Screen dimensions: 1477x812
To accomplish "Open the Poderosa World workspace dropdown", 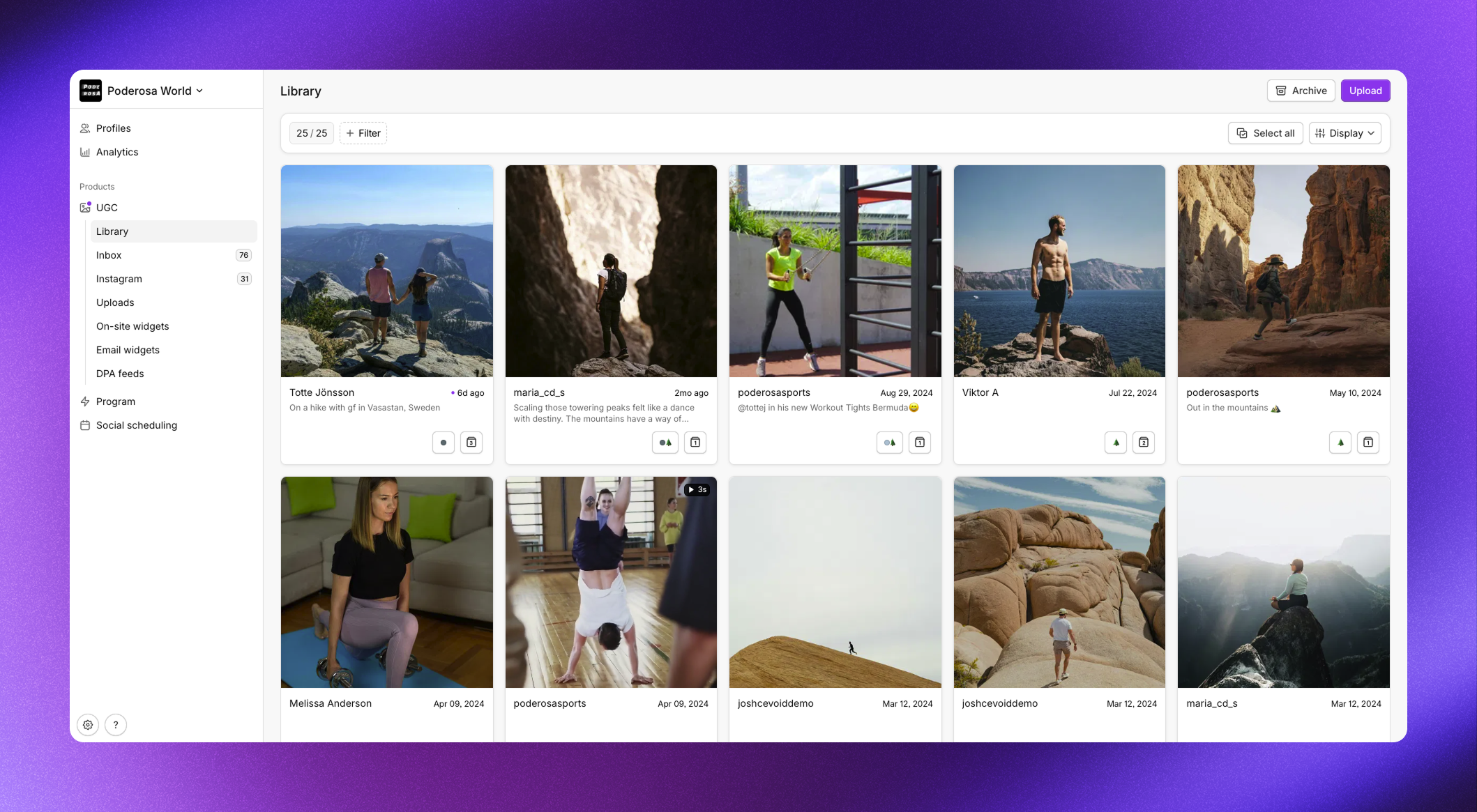I will click(x=155, y=91).
